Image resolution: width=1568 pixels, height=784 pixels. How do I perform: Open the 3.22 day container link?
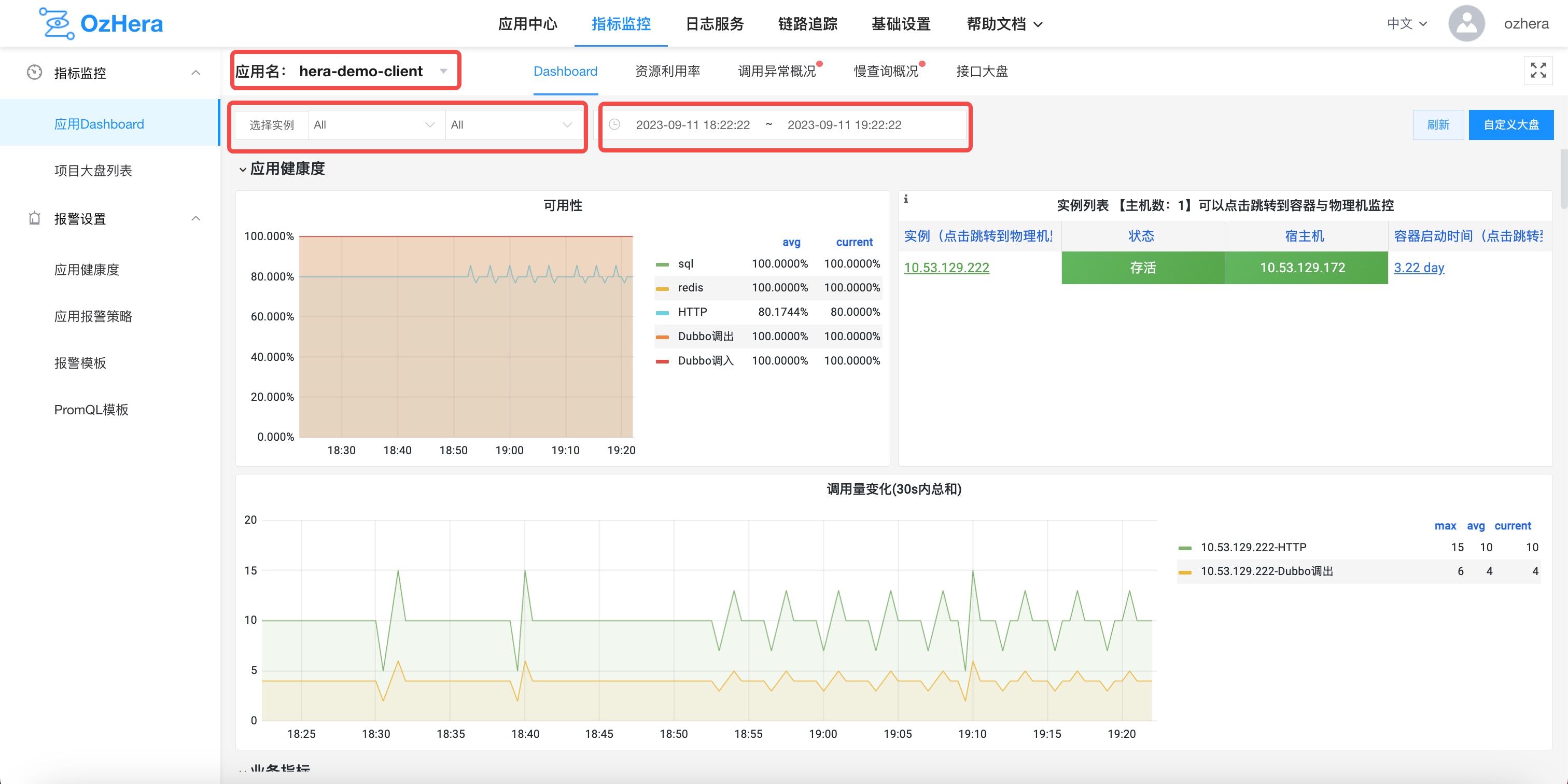(1419, 268)
